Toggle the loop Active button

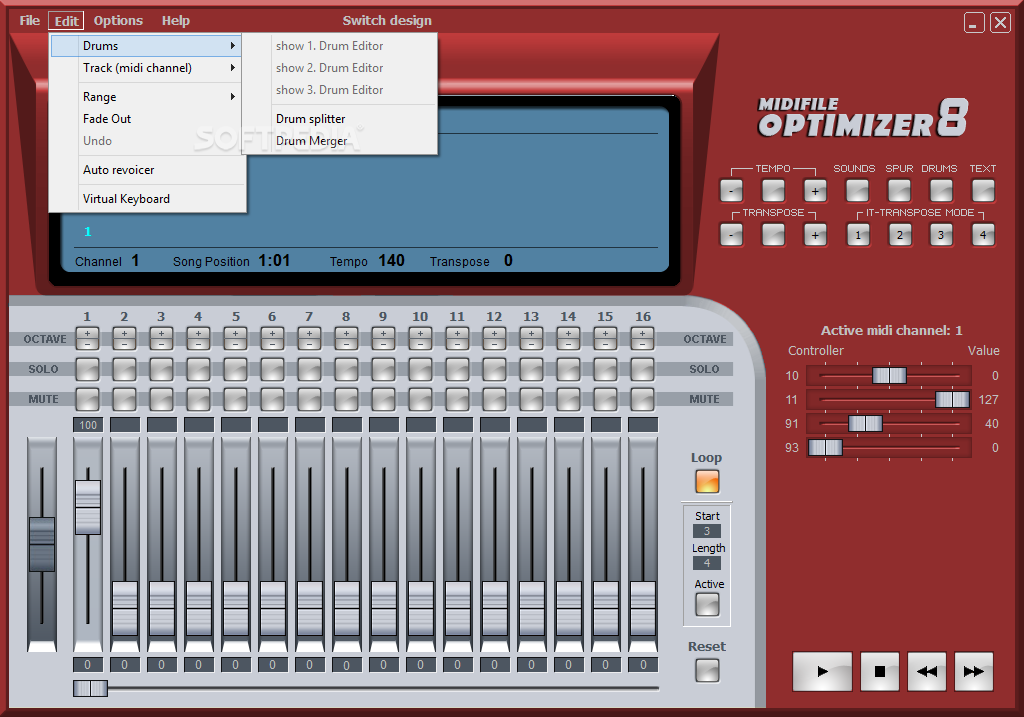pos(707,605)
